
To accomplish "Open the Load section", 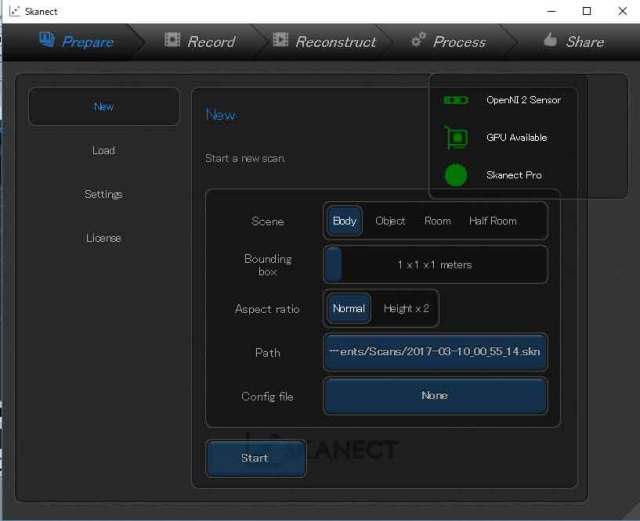I will tap(104, 150).
